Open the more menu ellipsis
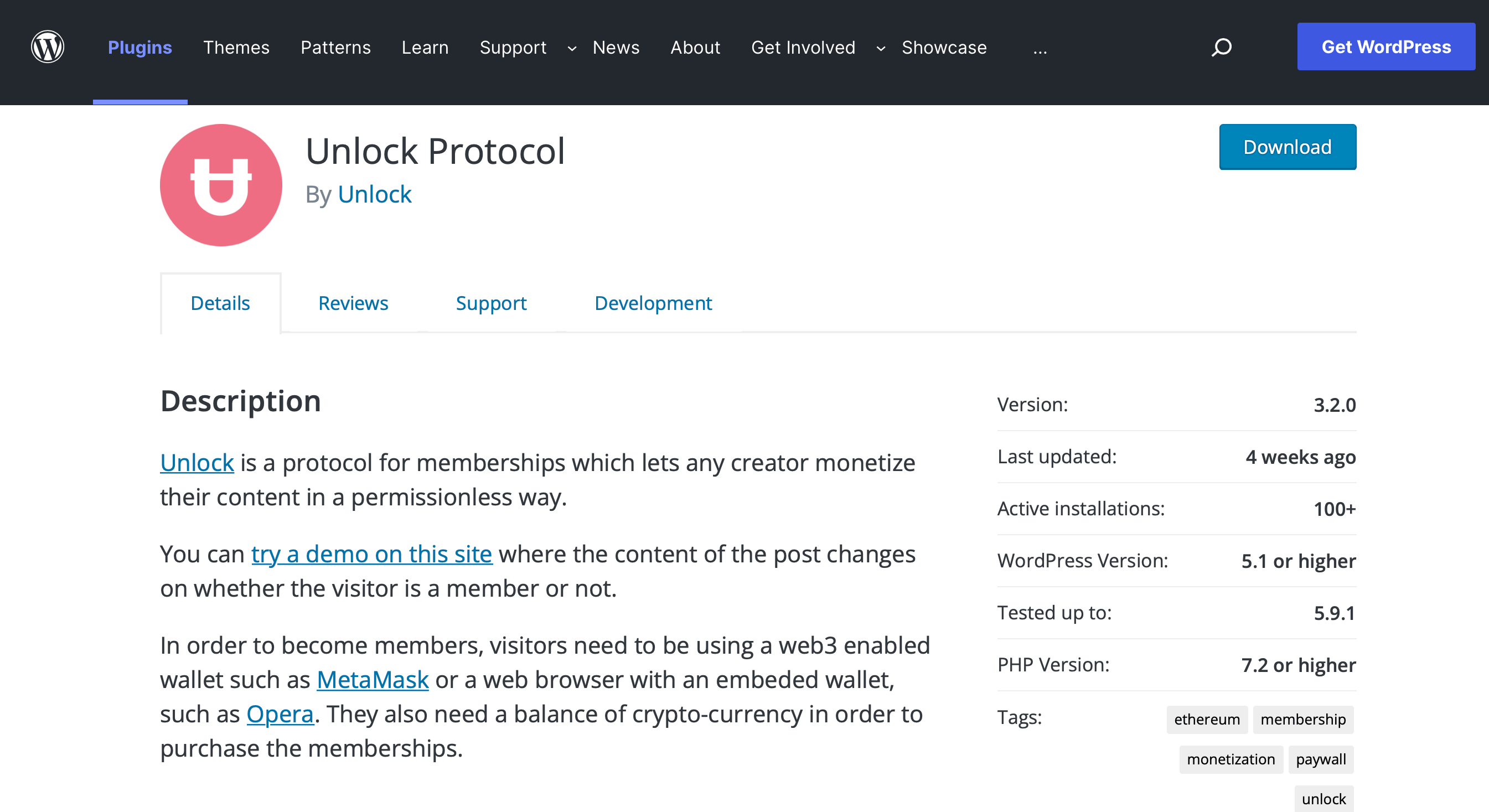The height and width of the screenshot is (812, 1489). (1040, 49)
